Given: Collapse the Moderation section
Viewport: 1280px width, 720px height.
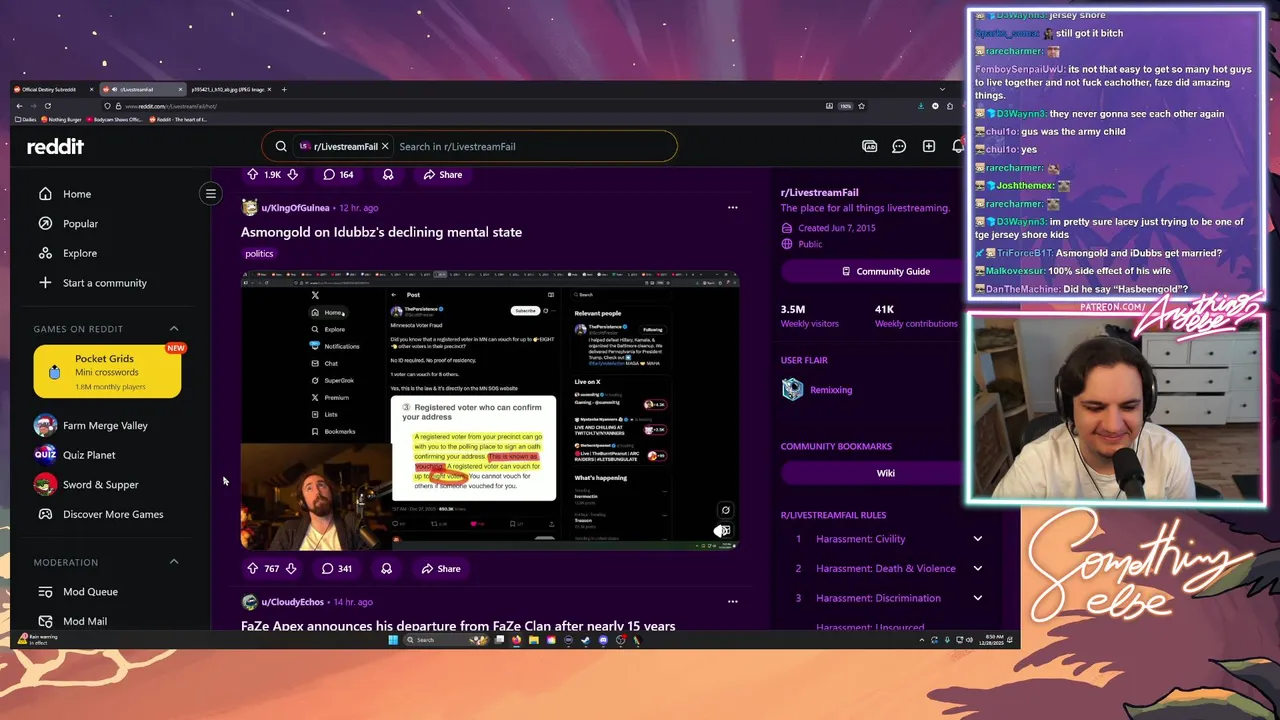Looking at the screenshot, I should 174,562.
